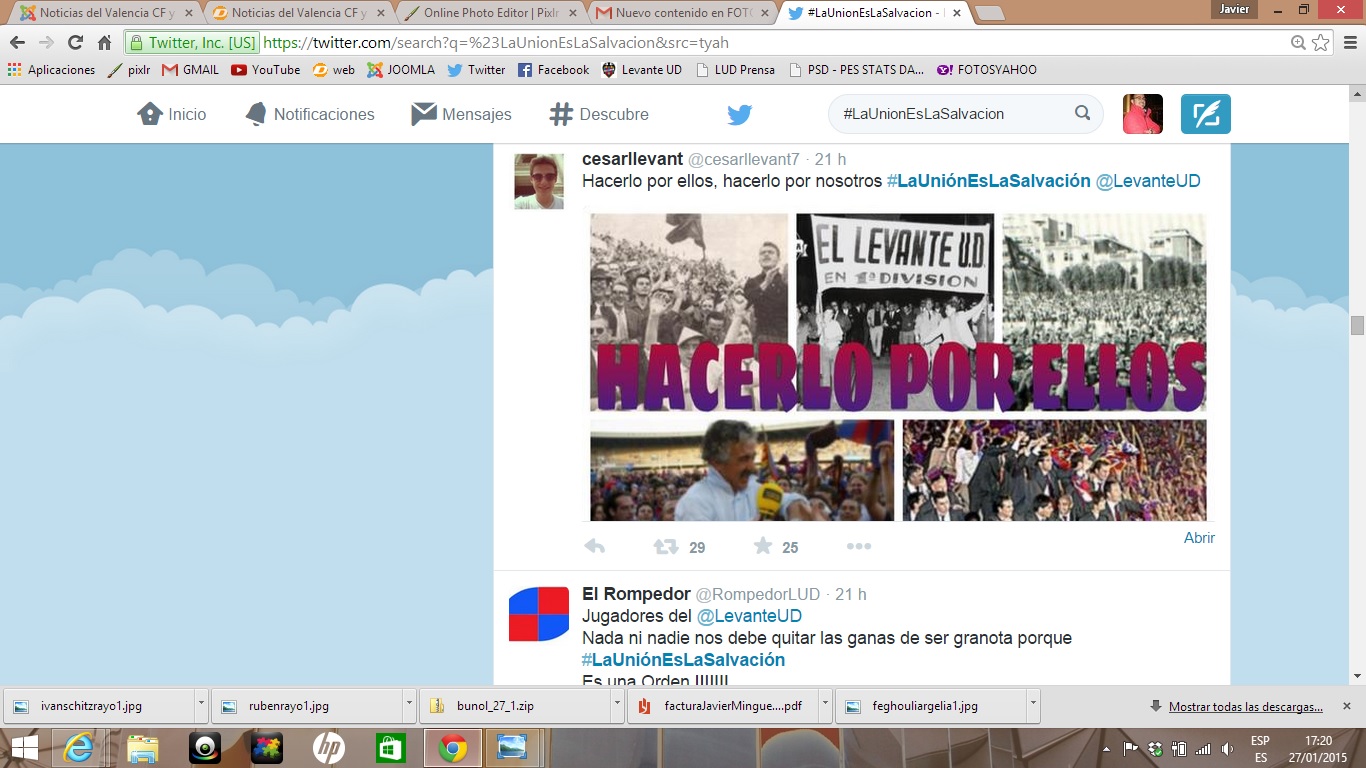Open the HACERLO POR ELLOS image
The width and height of the screenshot is (1366, 768).
click(x=898, y=365)
